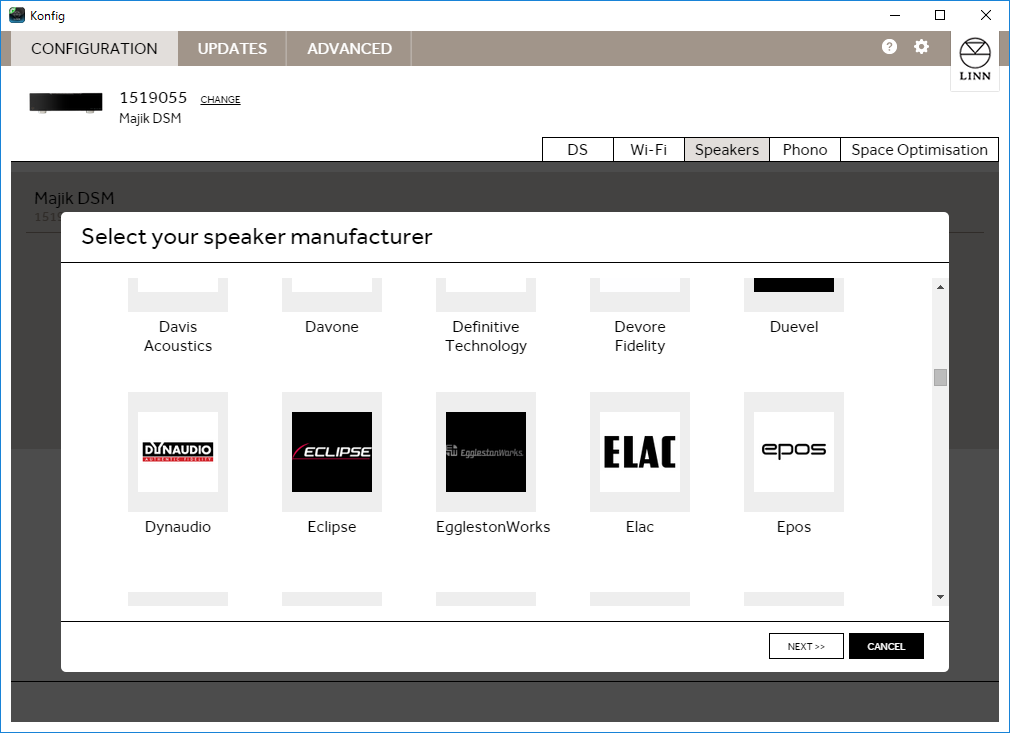Select the Speakers tab
Screen dimensions: 1010x733
(x=727, y=149)
